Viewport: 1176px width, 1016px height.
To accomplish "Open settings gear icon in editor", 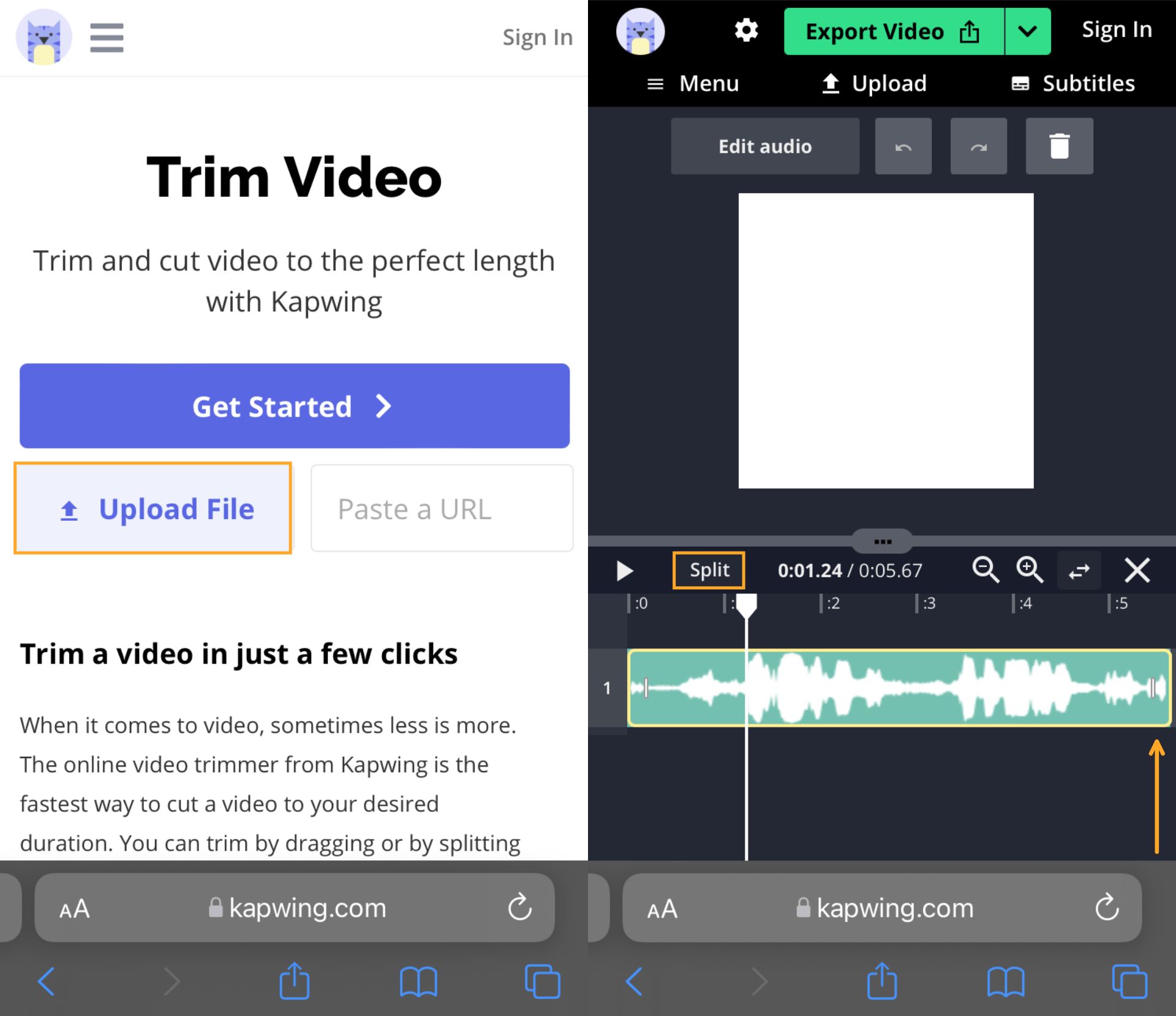I will click(745, 30).
